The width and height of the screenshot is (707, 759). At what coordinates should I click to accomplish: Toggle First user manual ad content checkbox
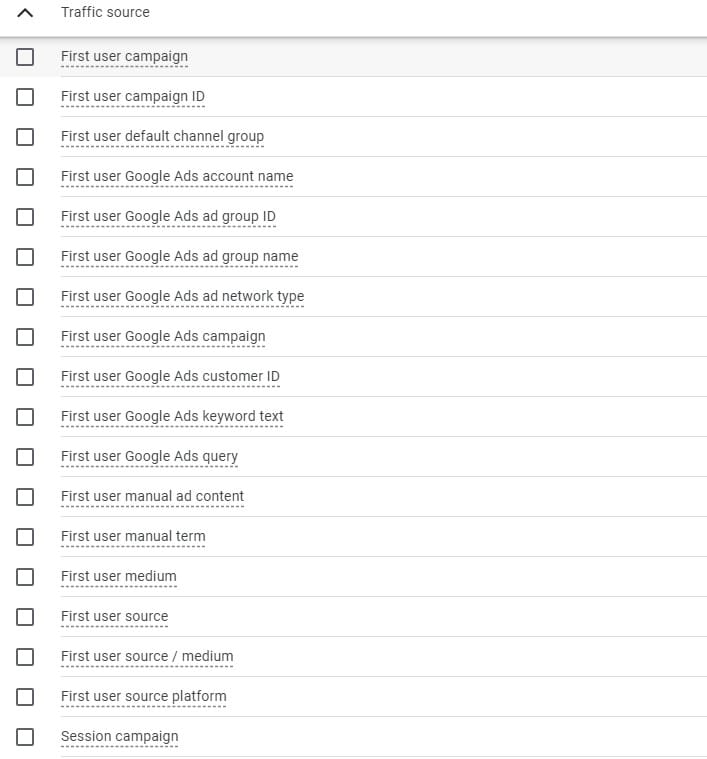[x=25, y=497]
